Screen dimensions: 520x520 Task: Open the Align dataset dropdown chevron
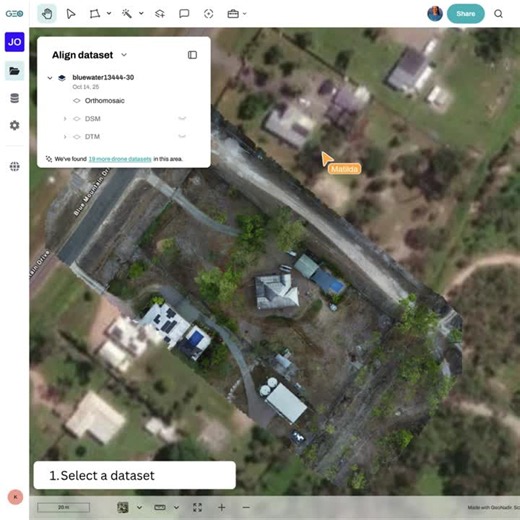124,55
